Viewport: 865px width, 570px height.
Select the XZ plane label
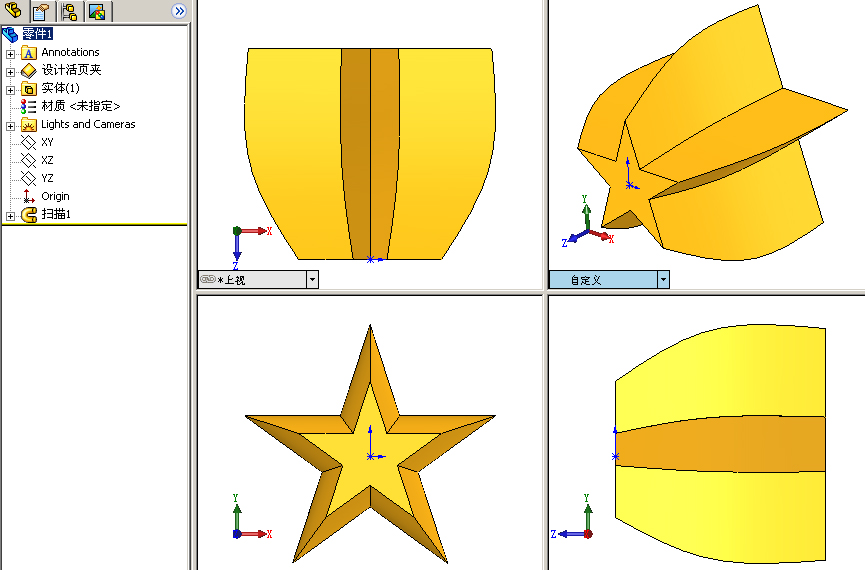[x=47, y=161]
